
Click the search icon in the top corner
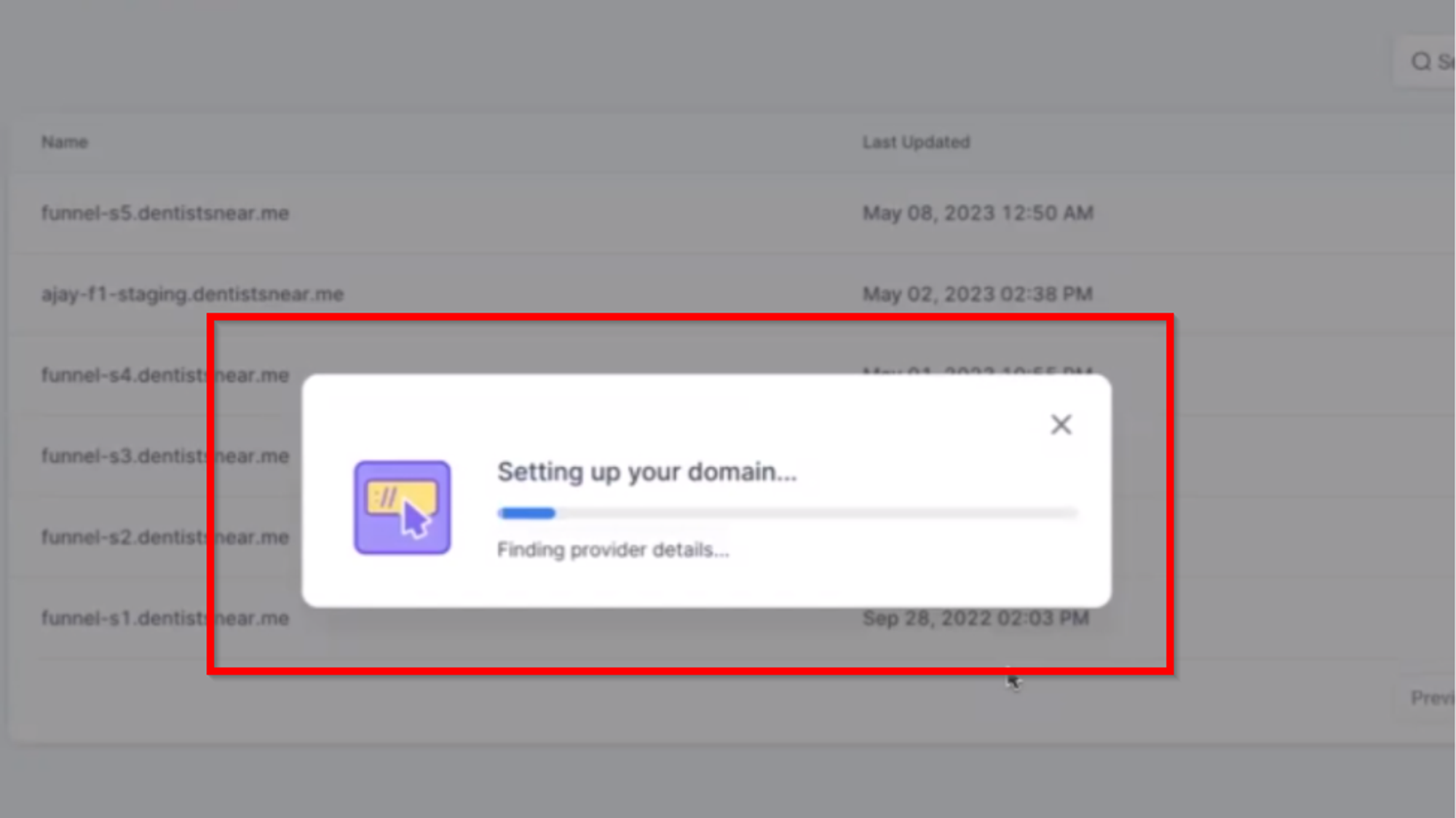click(x=1421, y=62)
